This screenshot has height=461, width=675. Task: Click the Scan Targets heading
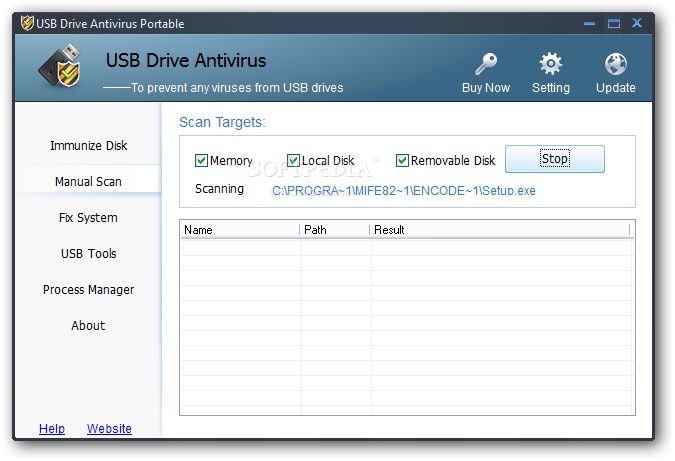222,122
